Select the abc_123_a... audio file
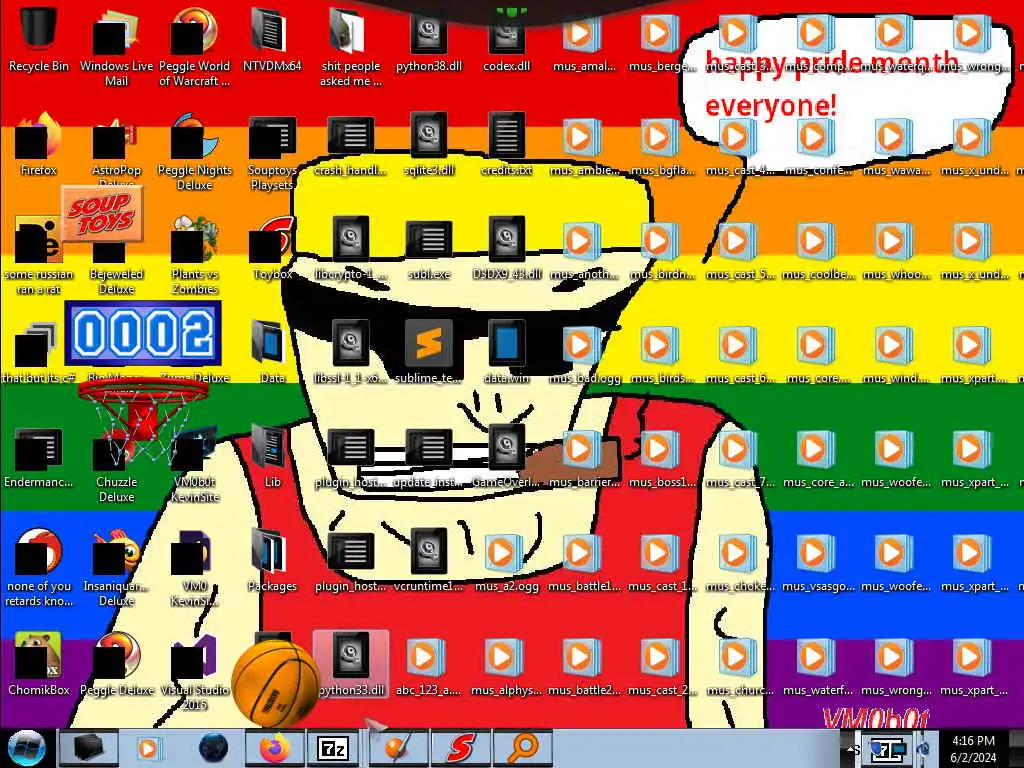The width and height of the screenshot is (1024, 768). tap(428, 664)
